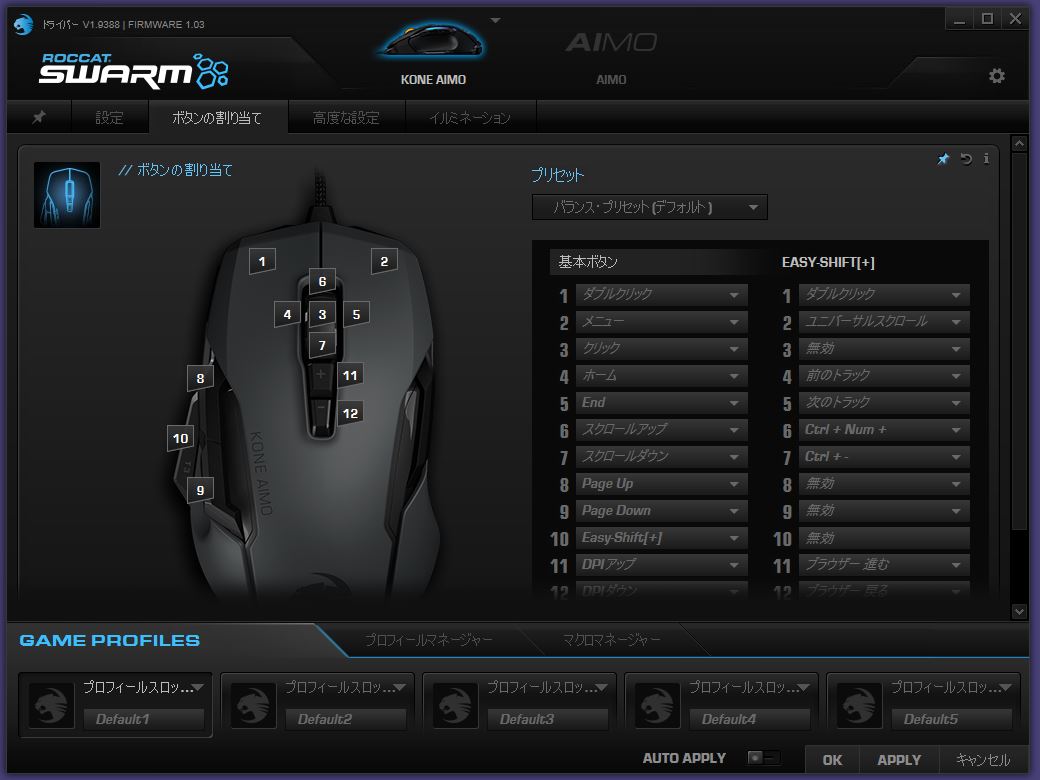The height and width of the screenshot is (780, 1040).
Task: Select mouse button marker 11
Action: coord(350,375)
